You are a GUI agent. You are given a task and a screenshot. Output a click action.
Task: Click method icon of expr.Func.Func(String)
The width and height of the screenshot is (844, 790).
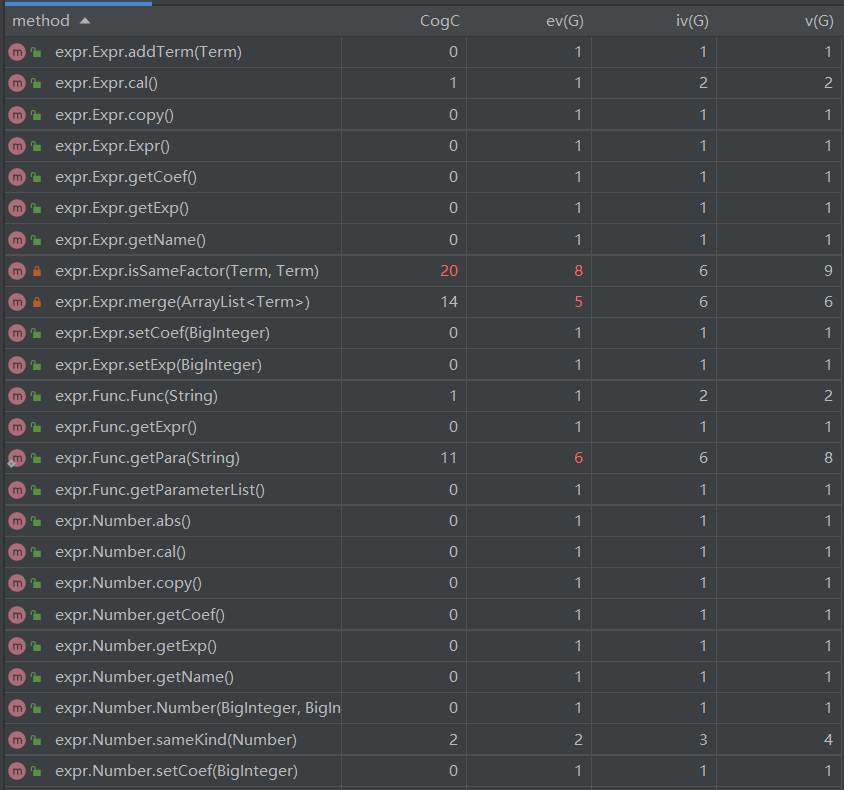pos(17,396)
